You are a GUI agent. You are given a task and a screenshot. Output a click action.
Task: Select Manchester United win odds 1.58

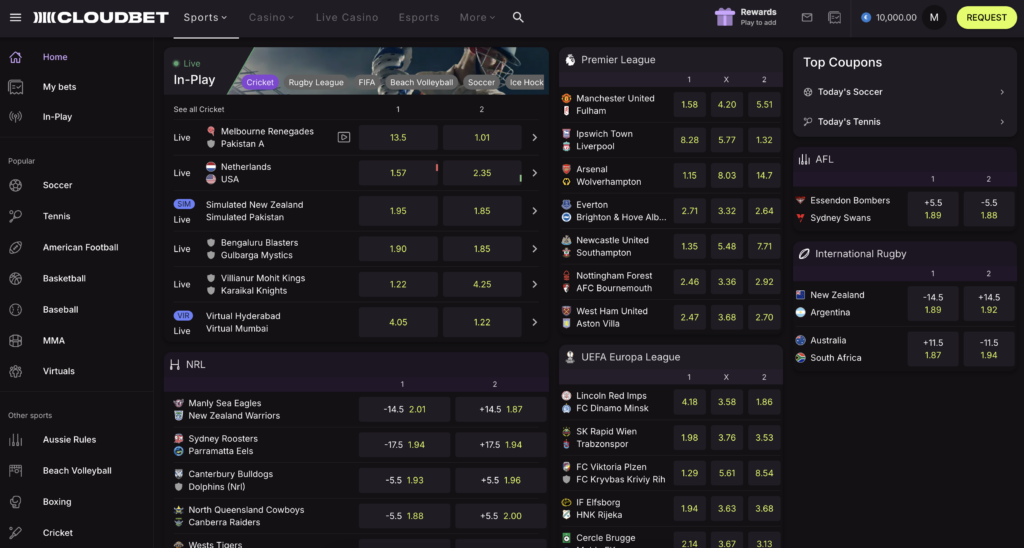click(689, 104)
